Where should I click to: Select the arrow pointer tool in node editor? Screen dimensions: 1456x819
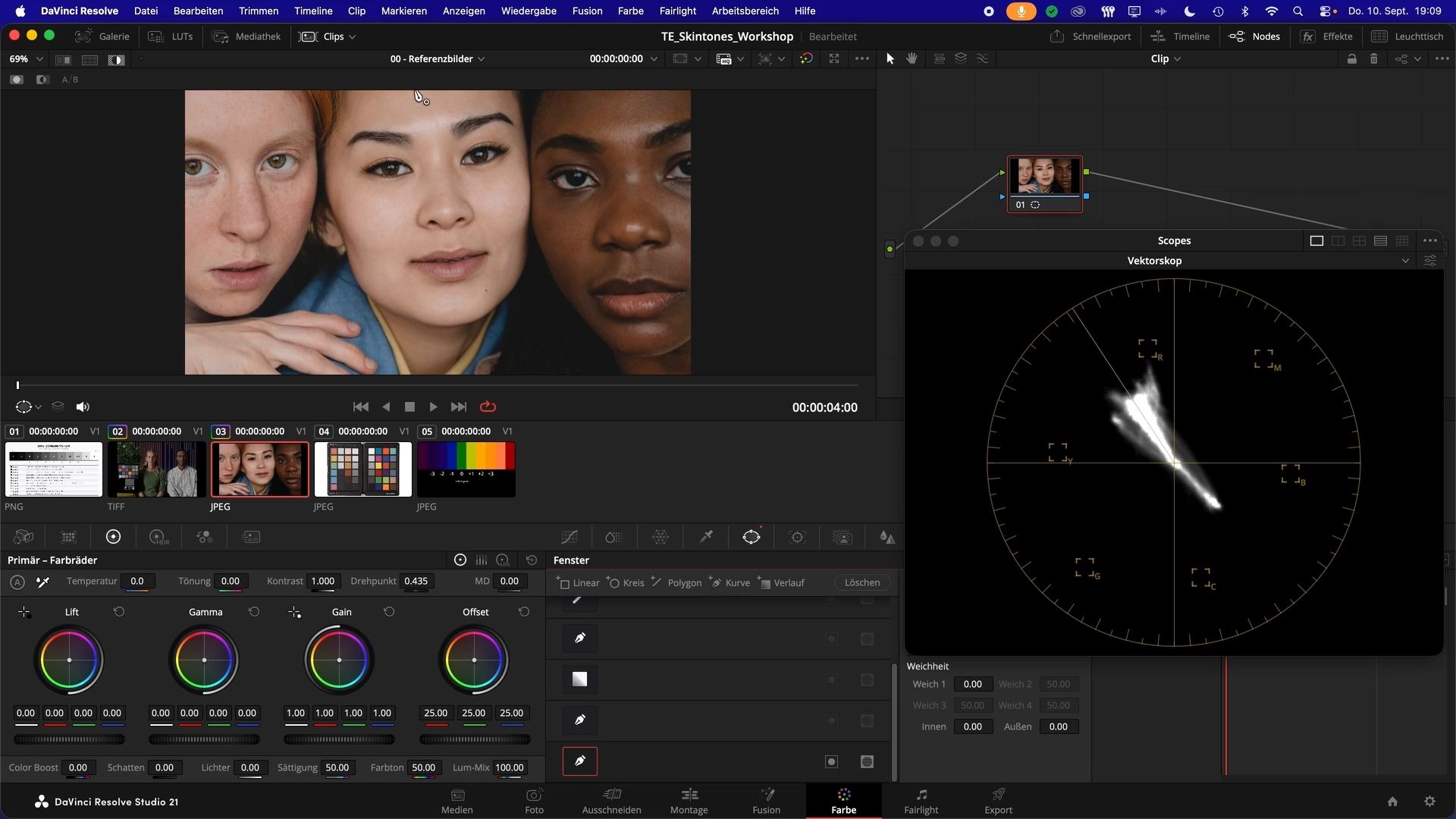point(890,58)
